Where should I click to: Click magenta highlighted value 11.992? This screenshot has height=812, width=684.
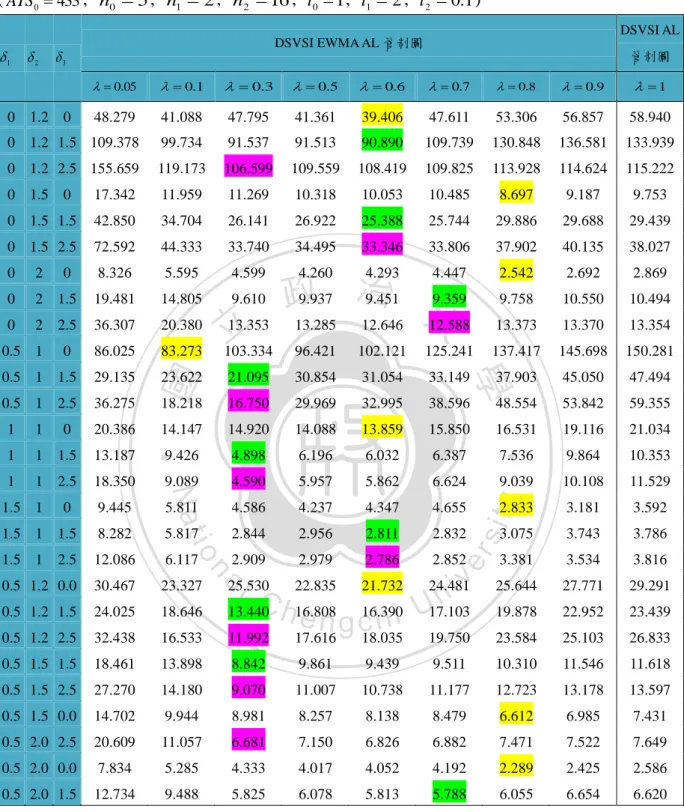[x=249, y=637]
